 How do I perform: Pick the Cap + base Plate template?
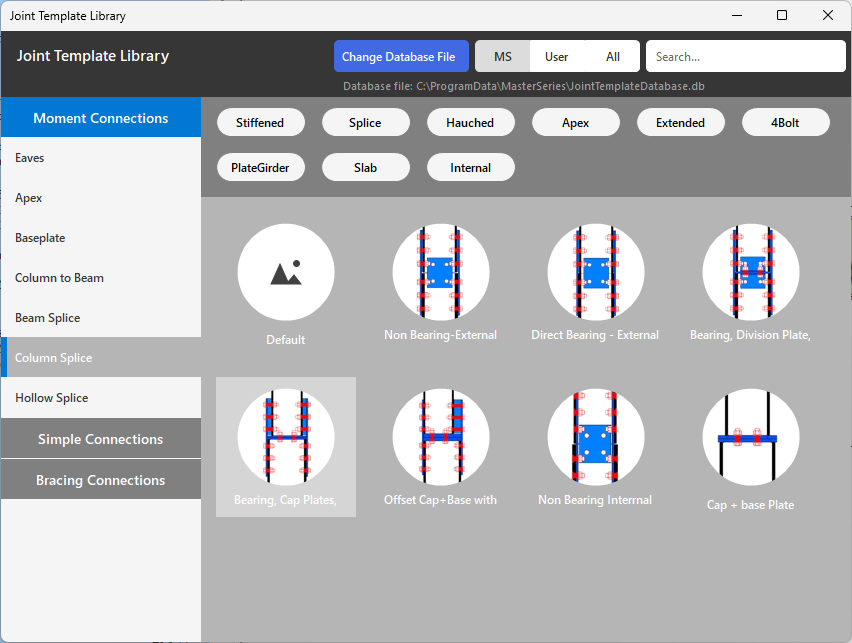point(750,437)
